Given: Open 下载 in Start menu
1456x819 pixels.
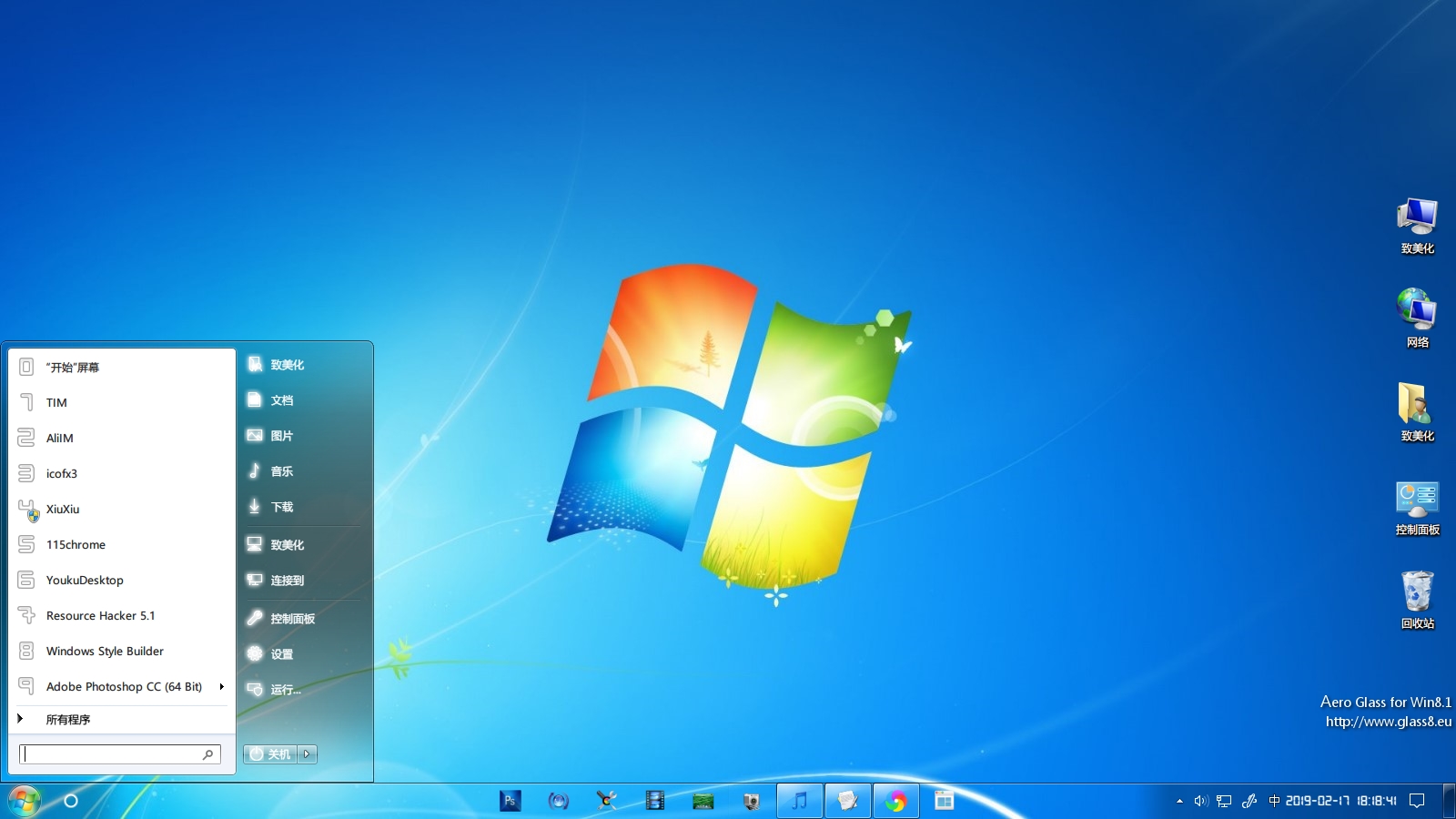Looking at the screenshot, I should pyautogui.click(x=305, y=507).
